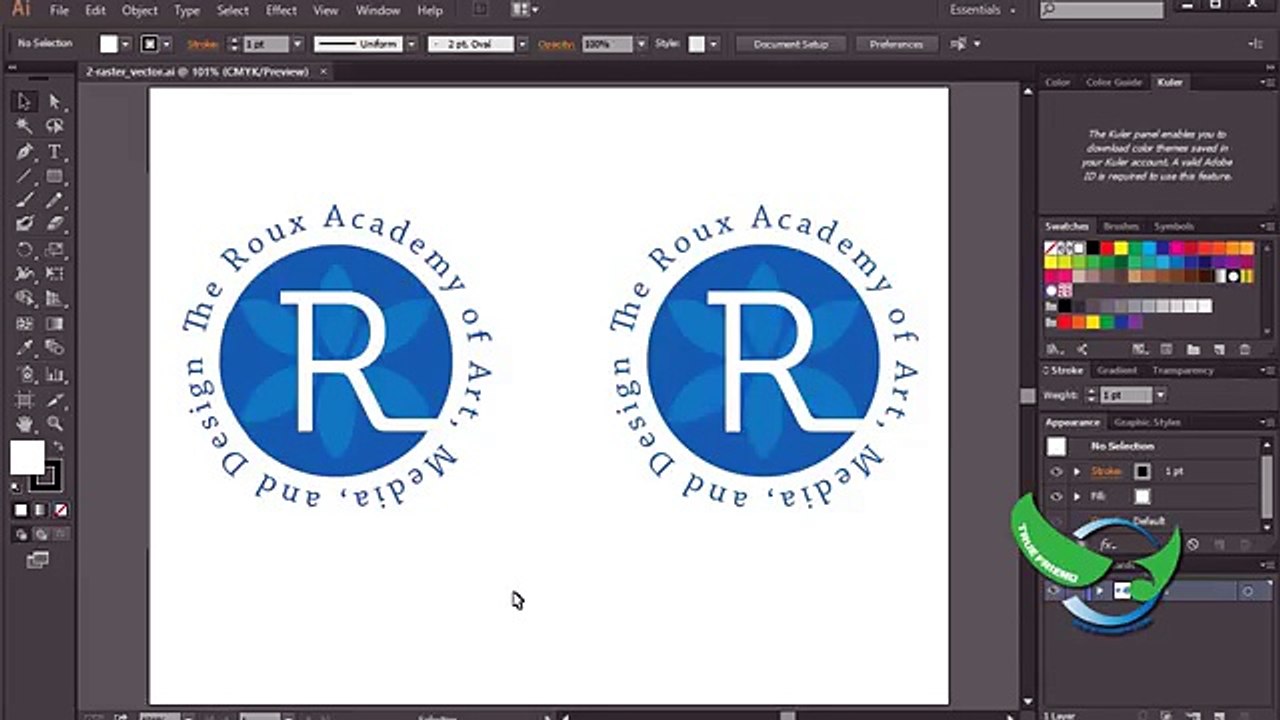Screen dimensions: 1280x720
Task: Select the Symbol Sprayer tool
Action: 25,375
